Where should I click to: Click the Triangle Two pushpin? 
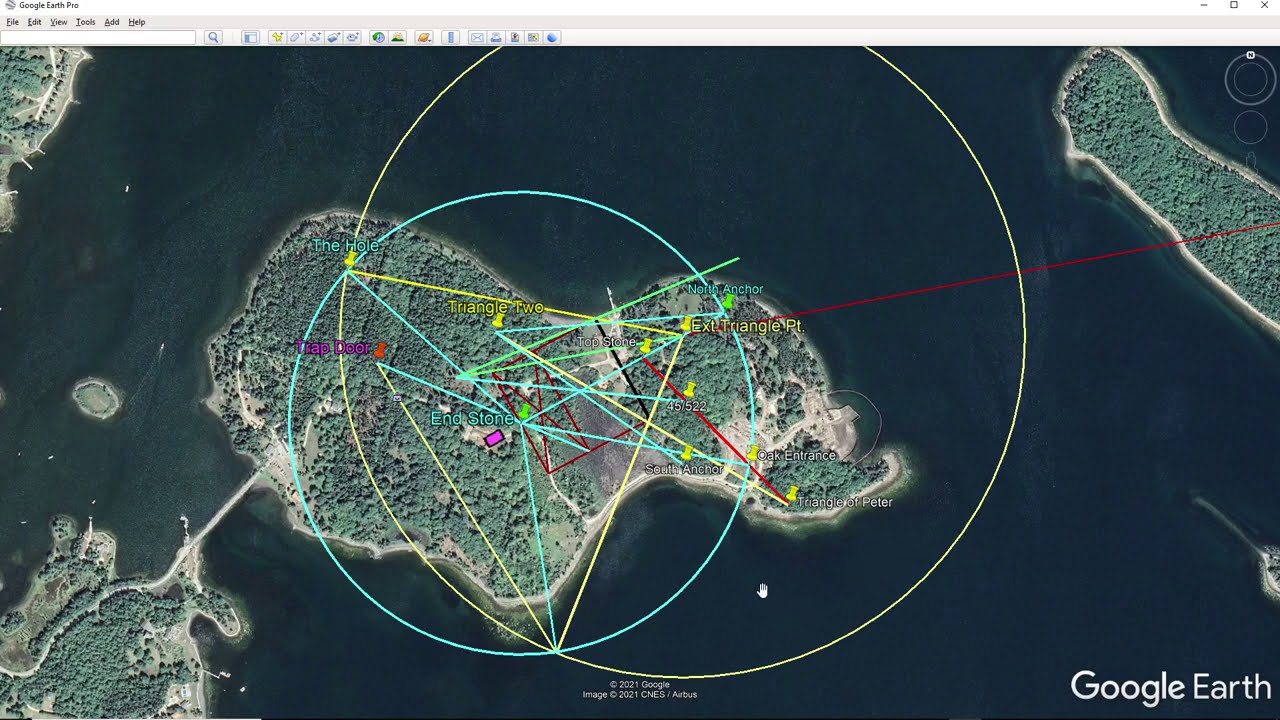pyautogui.click(x=499, y=322)
